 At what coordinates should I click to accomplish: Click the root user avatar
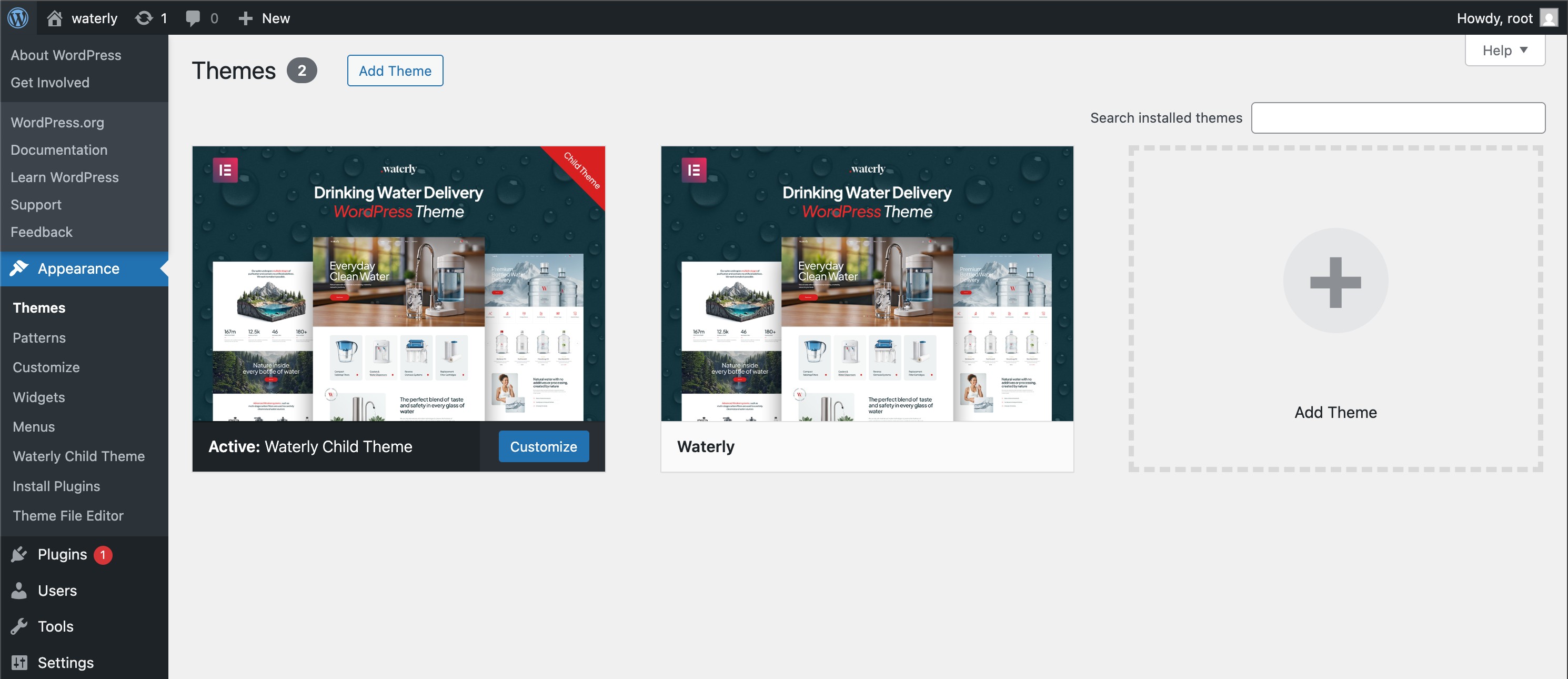point(1549,18)
